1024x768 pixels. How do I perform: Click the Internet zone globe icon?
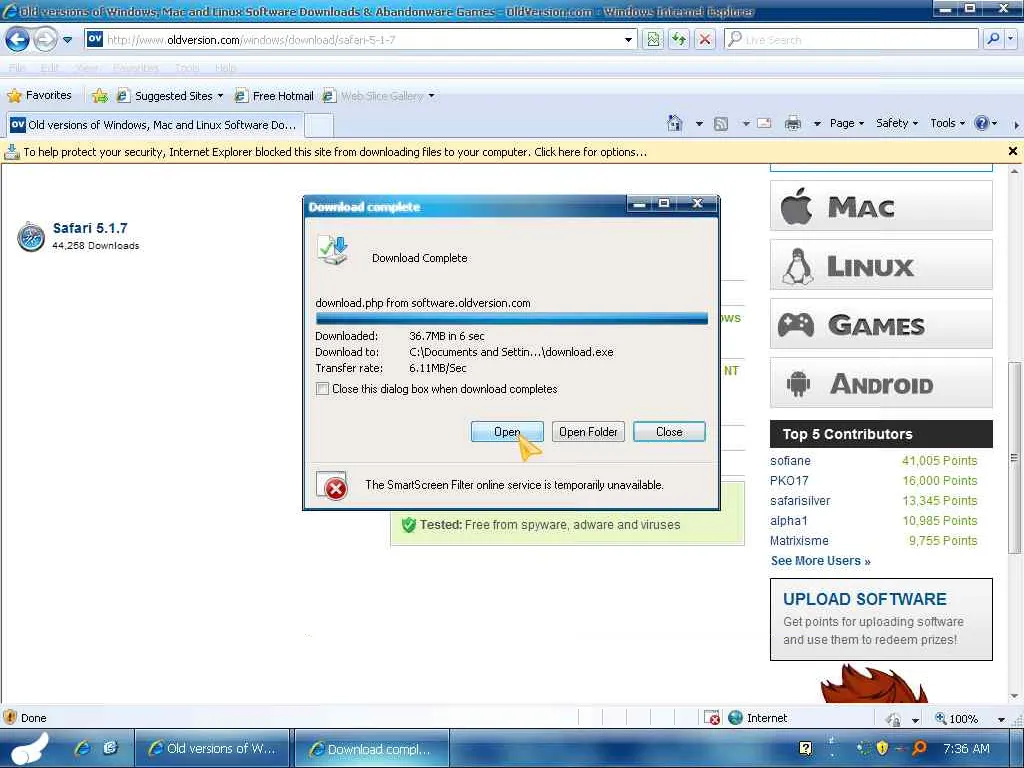735,718
